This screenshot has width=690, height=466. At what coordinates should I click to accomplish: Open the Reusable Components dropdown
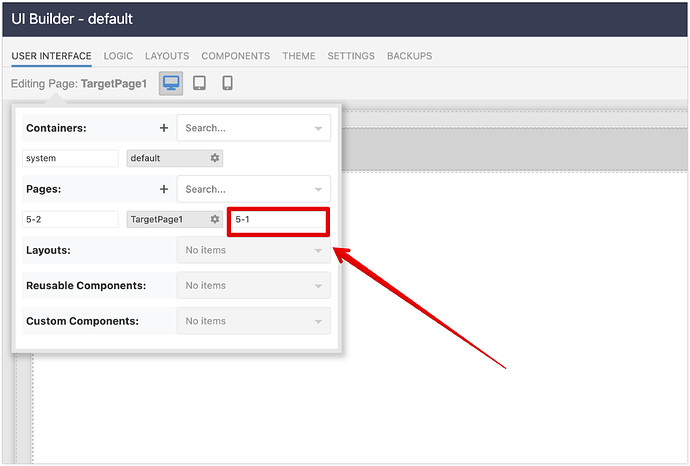253,286
